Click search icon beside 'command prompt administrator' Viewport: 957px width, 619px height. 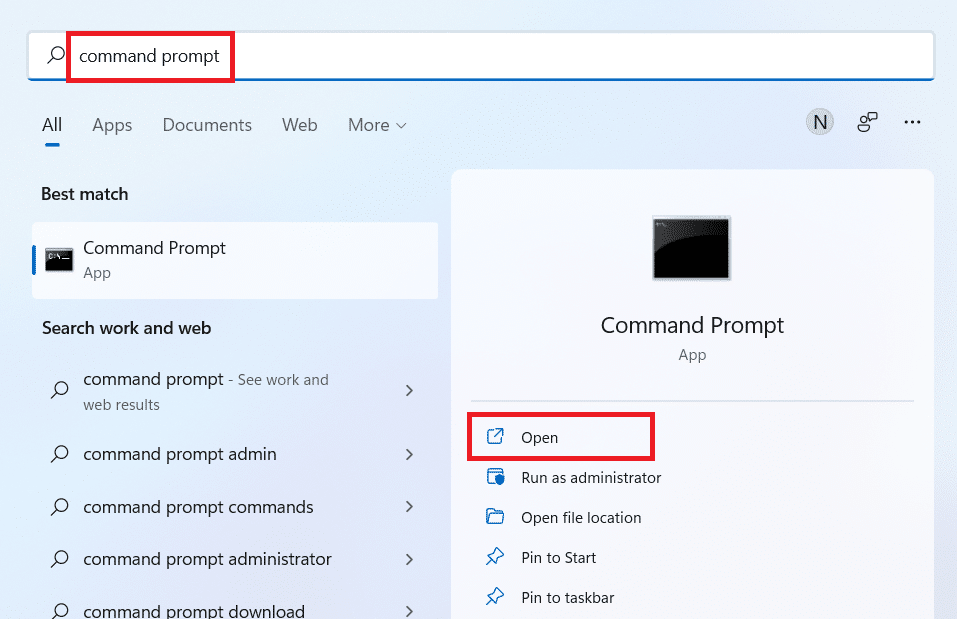[59, 559]
